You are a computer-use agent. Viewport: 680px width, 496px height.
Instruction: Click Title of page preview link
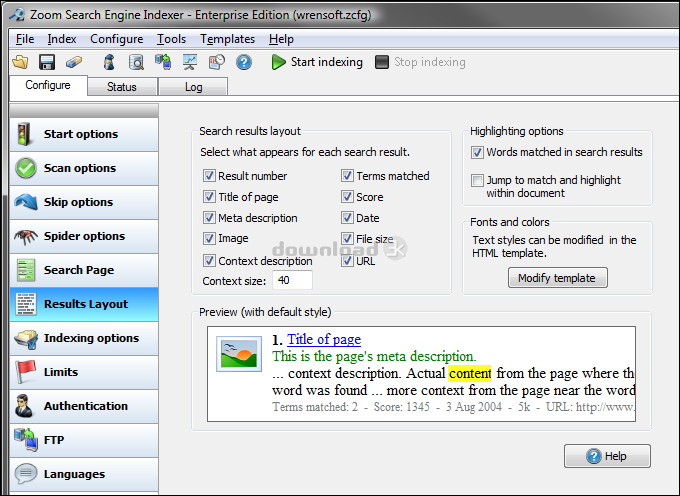(324, 339)
